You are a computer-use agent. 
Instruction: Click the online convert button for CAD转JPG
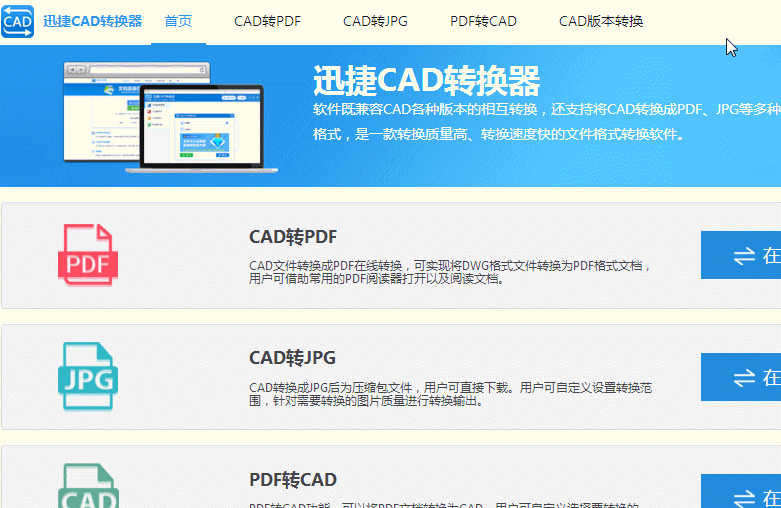click(741, 377)
